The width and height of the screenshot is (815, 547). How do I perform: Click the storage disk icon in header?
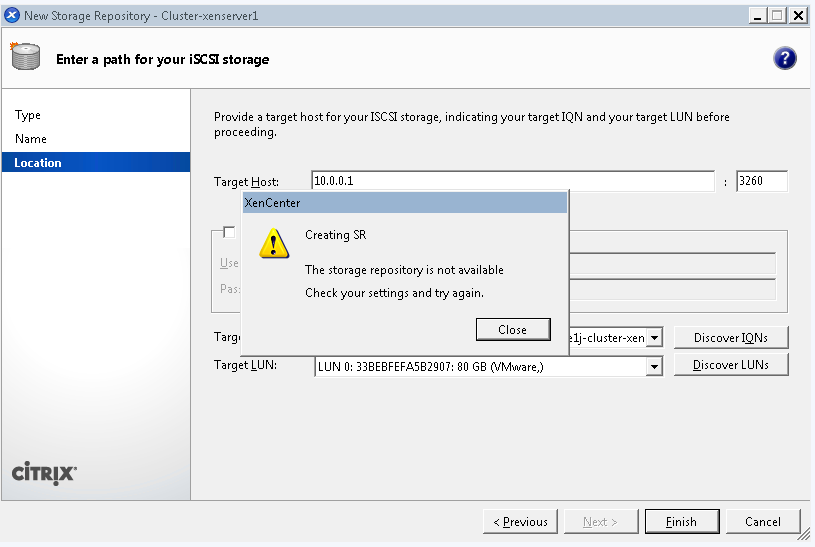(x=27, y=57)
